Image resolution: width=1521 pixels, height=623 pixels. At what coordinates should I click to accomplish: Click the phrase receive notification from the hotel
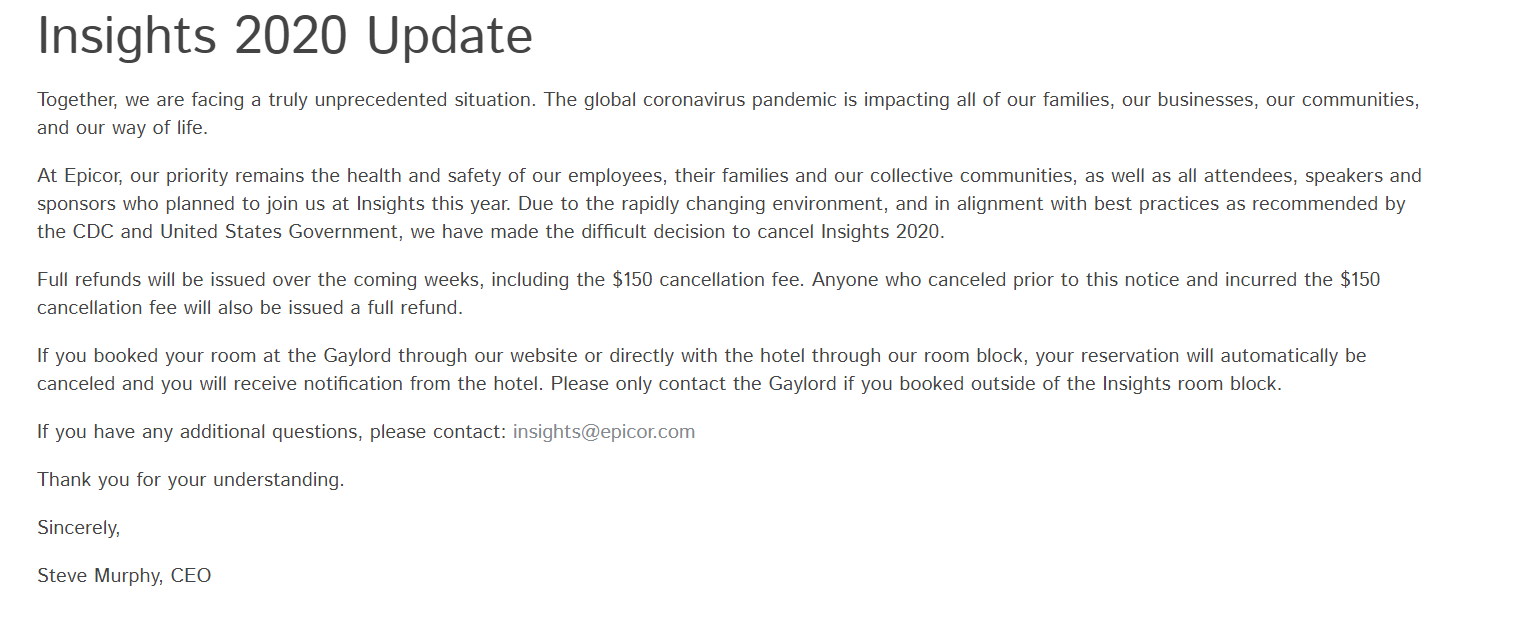[386, 384]
